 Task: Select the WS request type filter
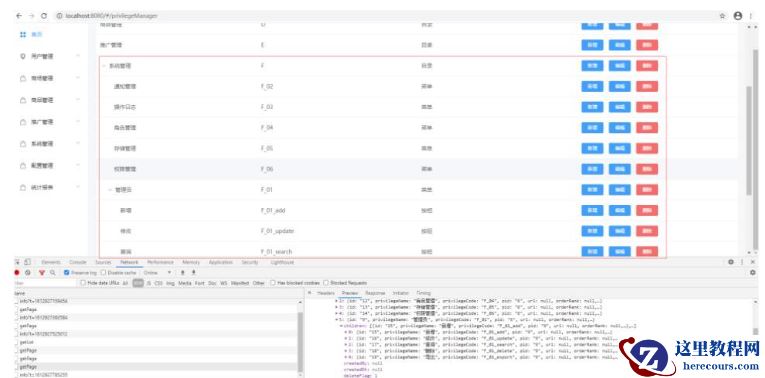[x=223, y=283]
